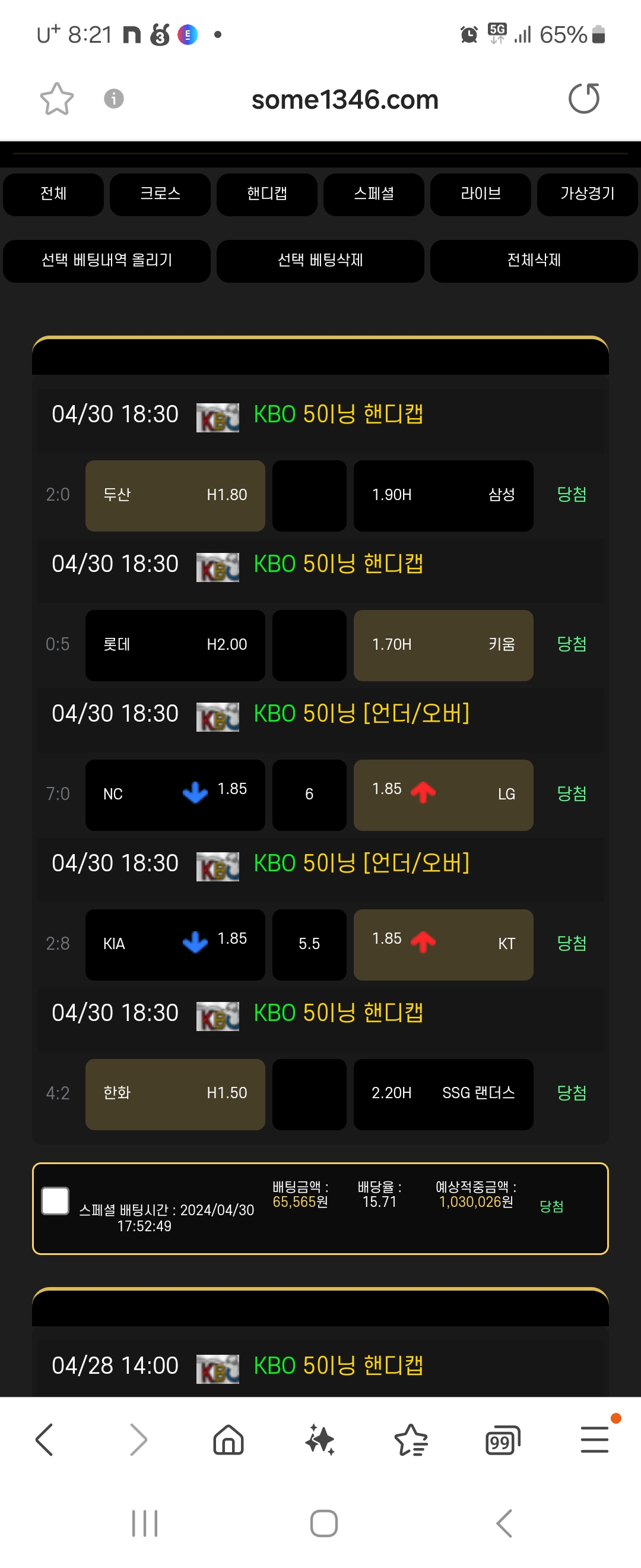Check the bet slip checkbox next to 스페셜 배팅시간

[x=55, y=1200]
